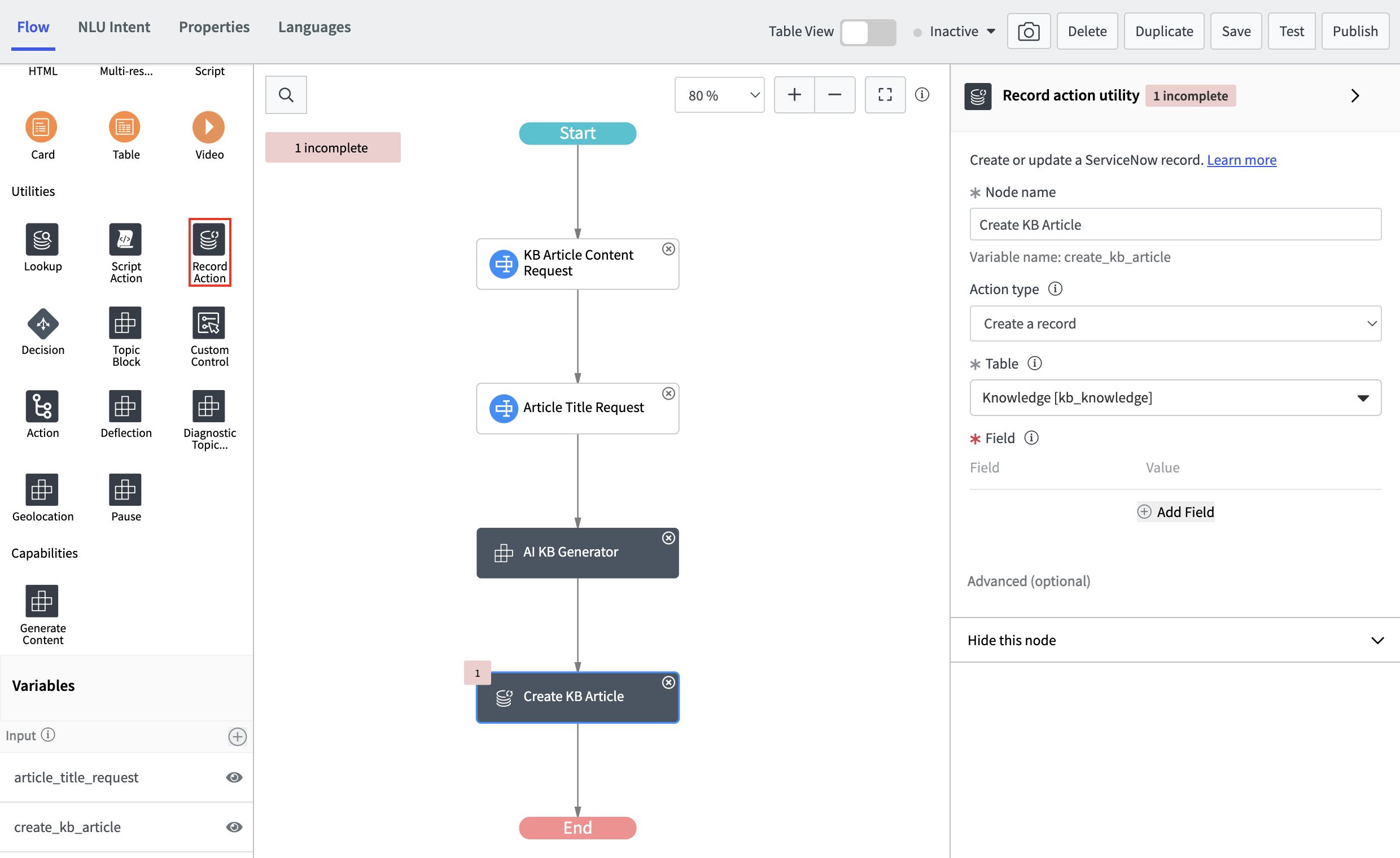Choose the Diagnostic Topic utility icon
Image resolution: width=1400 pixels, height=858 pixels.
tap(209, 406)
